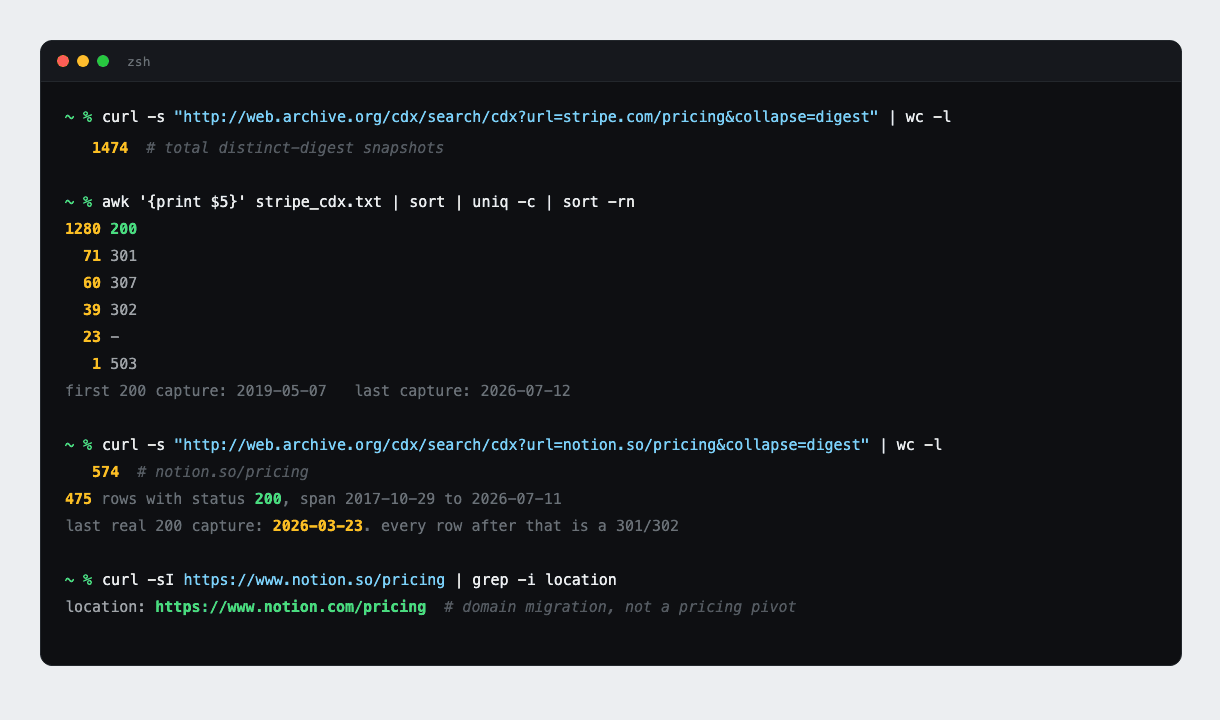1220x720 pixels.
Task: Click '| wc -l' after the notion URL
Action: tap(911, 445)
